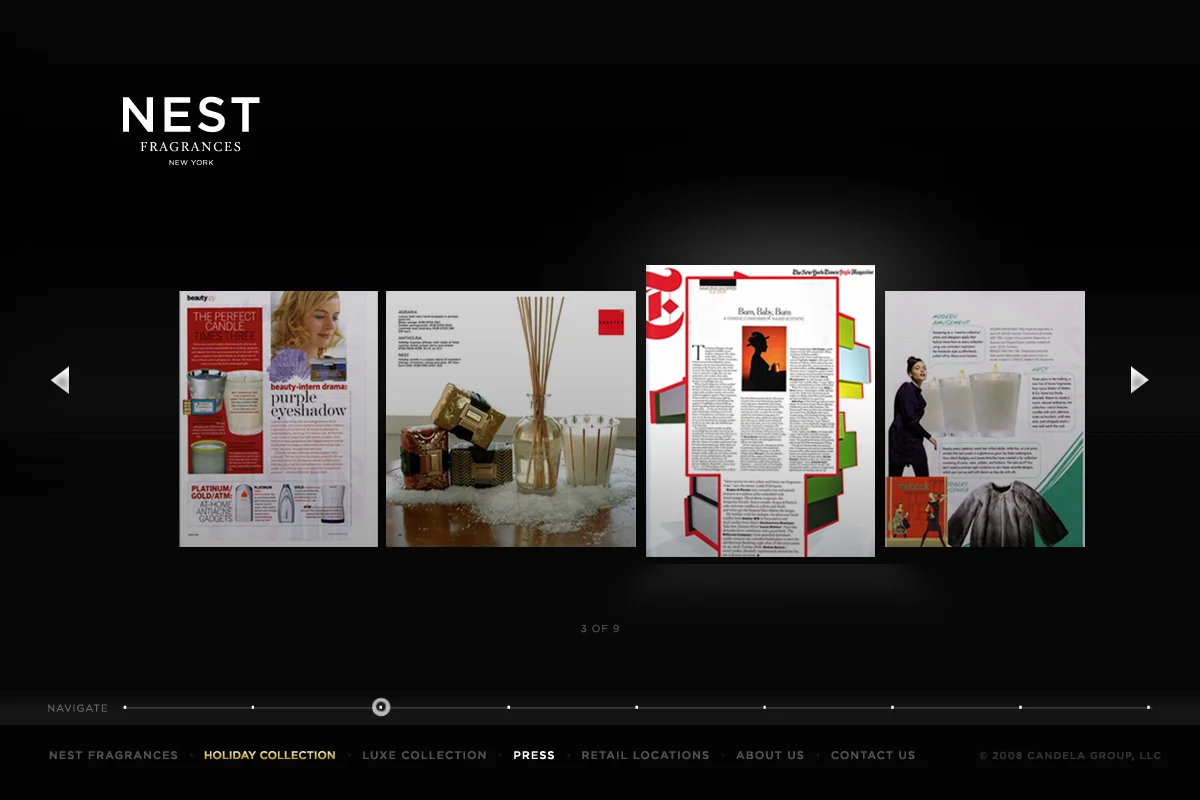Jump to the fifth dot on the navigate timeline
Viewport: 1200px width, 800px height.
point(637,707)
